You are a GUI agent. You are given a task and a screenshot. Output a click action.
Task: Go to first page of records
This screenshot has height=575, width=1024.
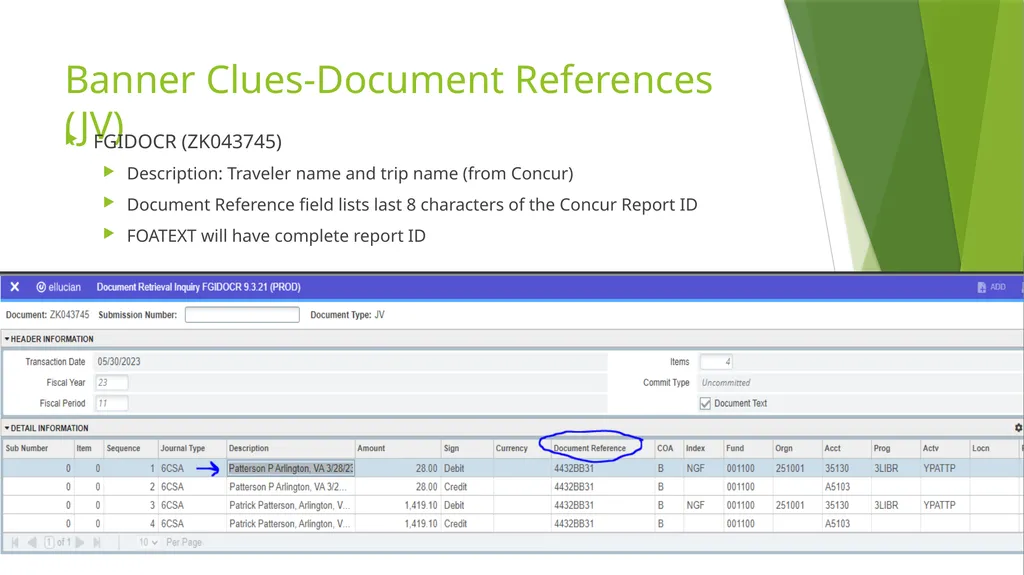[x=15, y=542]
